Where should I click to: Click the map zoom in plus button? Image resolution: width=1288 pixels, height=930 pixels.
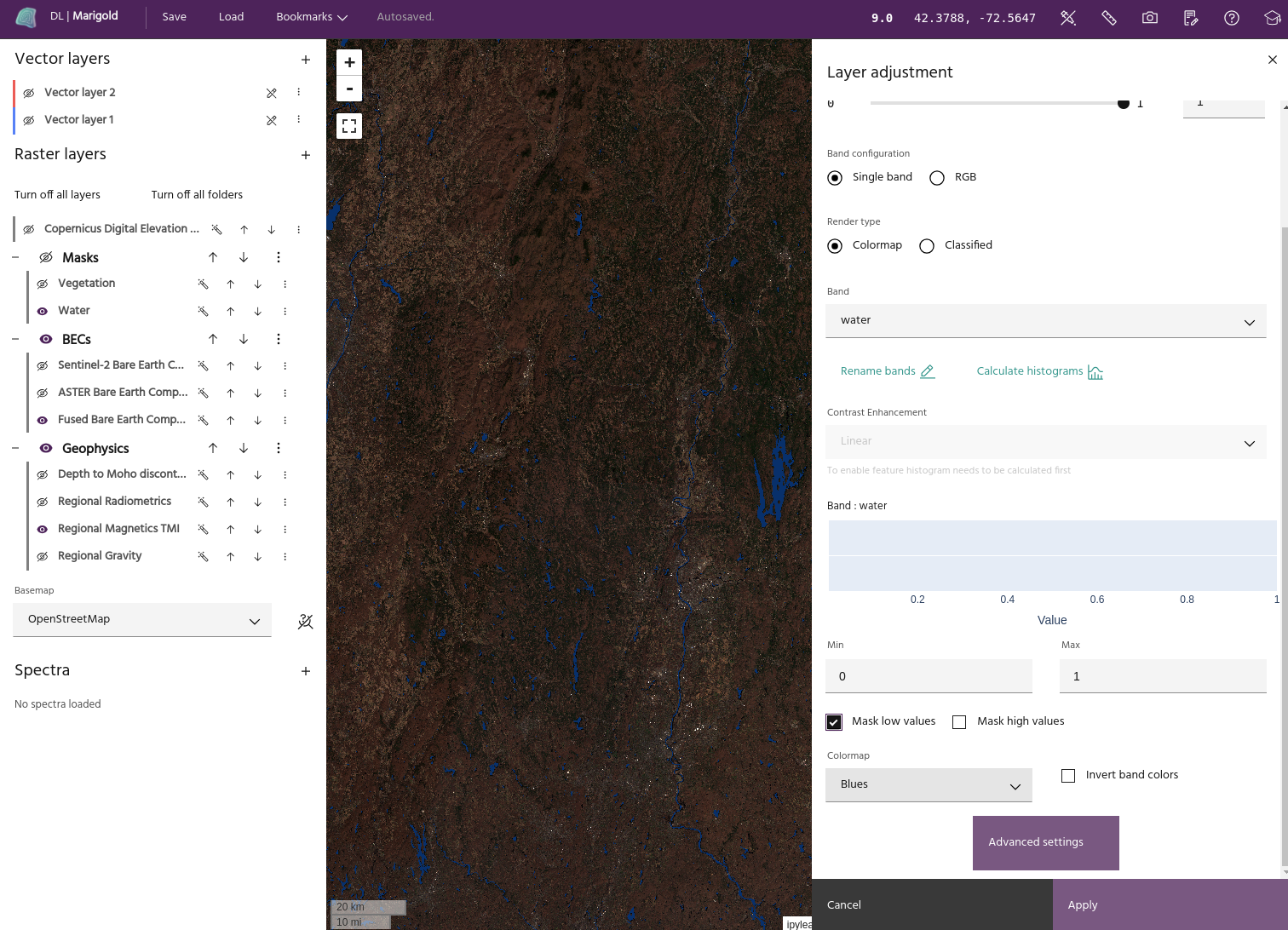coord(349,62)
